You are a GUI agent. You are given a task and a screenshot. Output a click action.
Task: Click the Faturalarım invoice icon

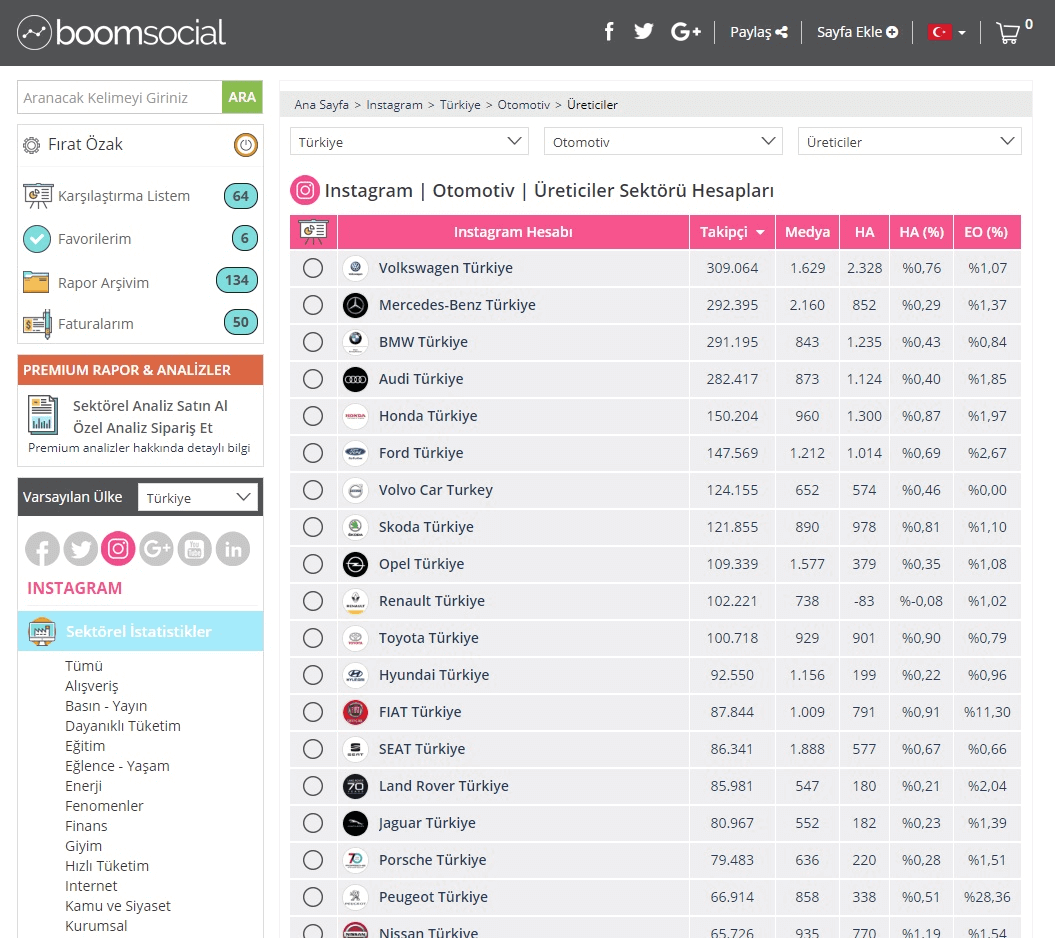37,324
